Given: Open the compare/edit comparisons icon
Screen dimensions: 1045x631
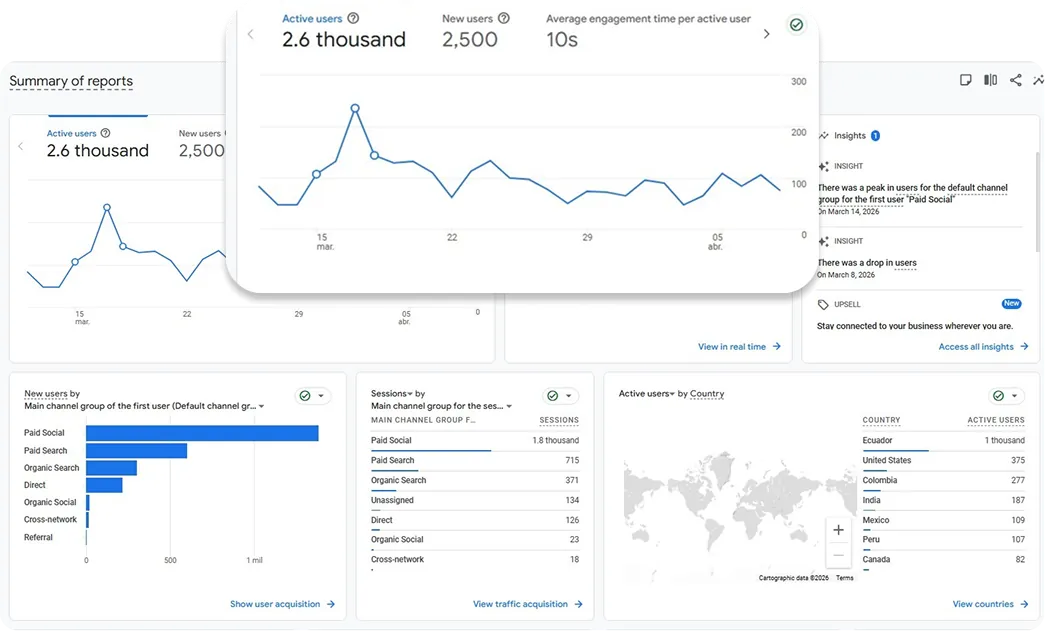Looking at the screenshot, I should [x=990, y=81].
